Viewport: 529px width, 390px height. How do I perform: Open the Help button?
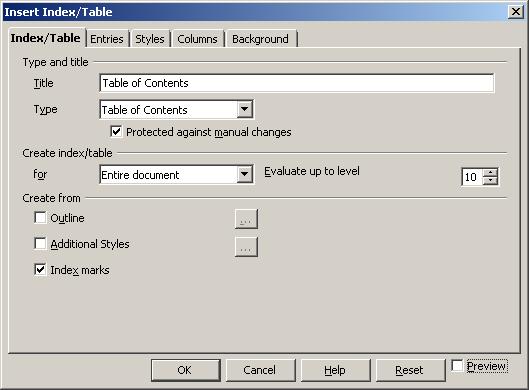[335, 370]
